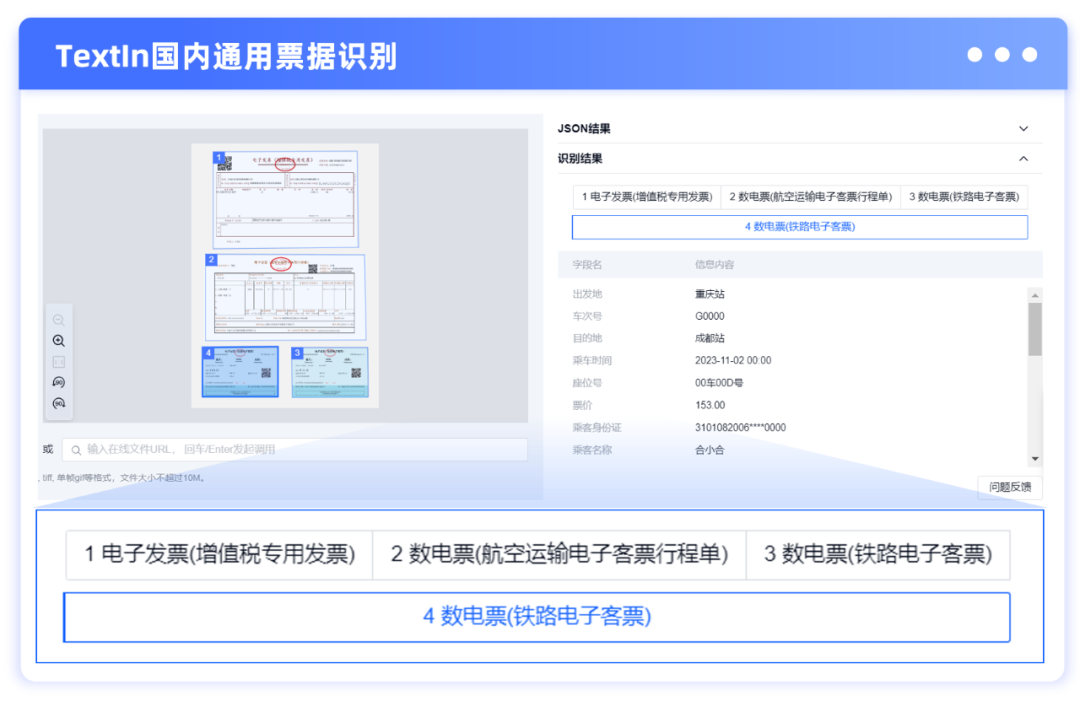Viewport: 1080px width, 701px height.
Task: Click the 出发地 field label
Action: click(587, 294)
